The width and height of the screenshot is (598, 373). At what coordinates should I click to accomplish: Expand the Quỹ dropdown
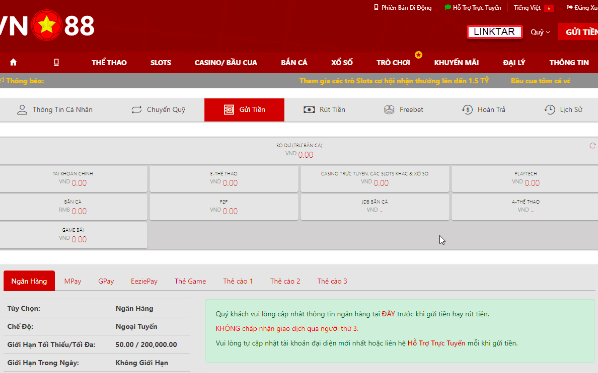point(540,32)
